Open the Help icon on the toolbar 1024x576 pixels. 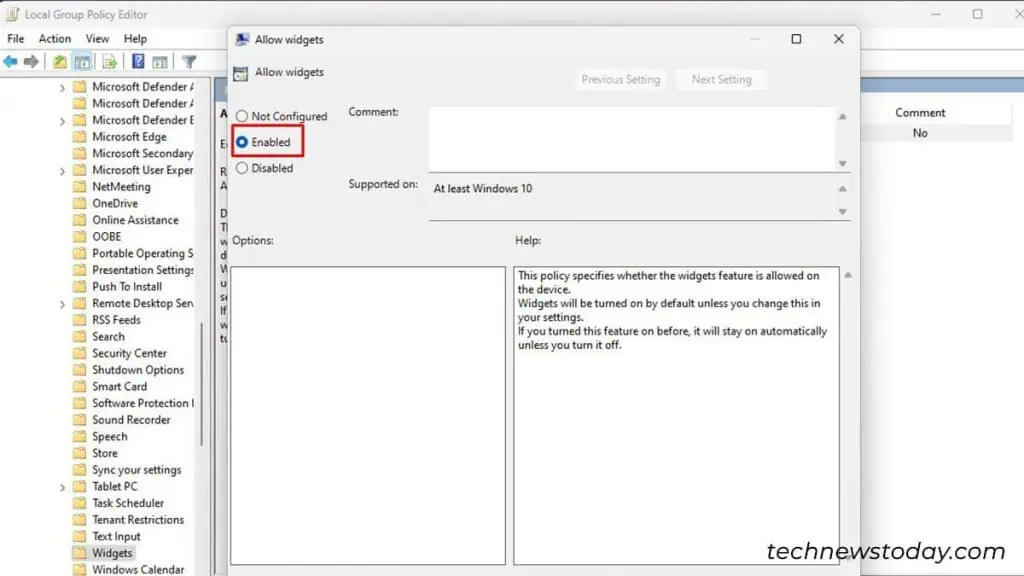tap(137, 61)
